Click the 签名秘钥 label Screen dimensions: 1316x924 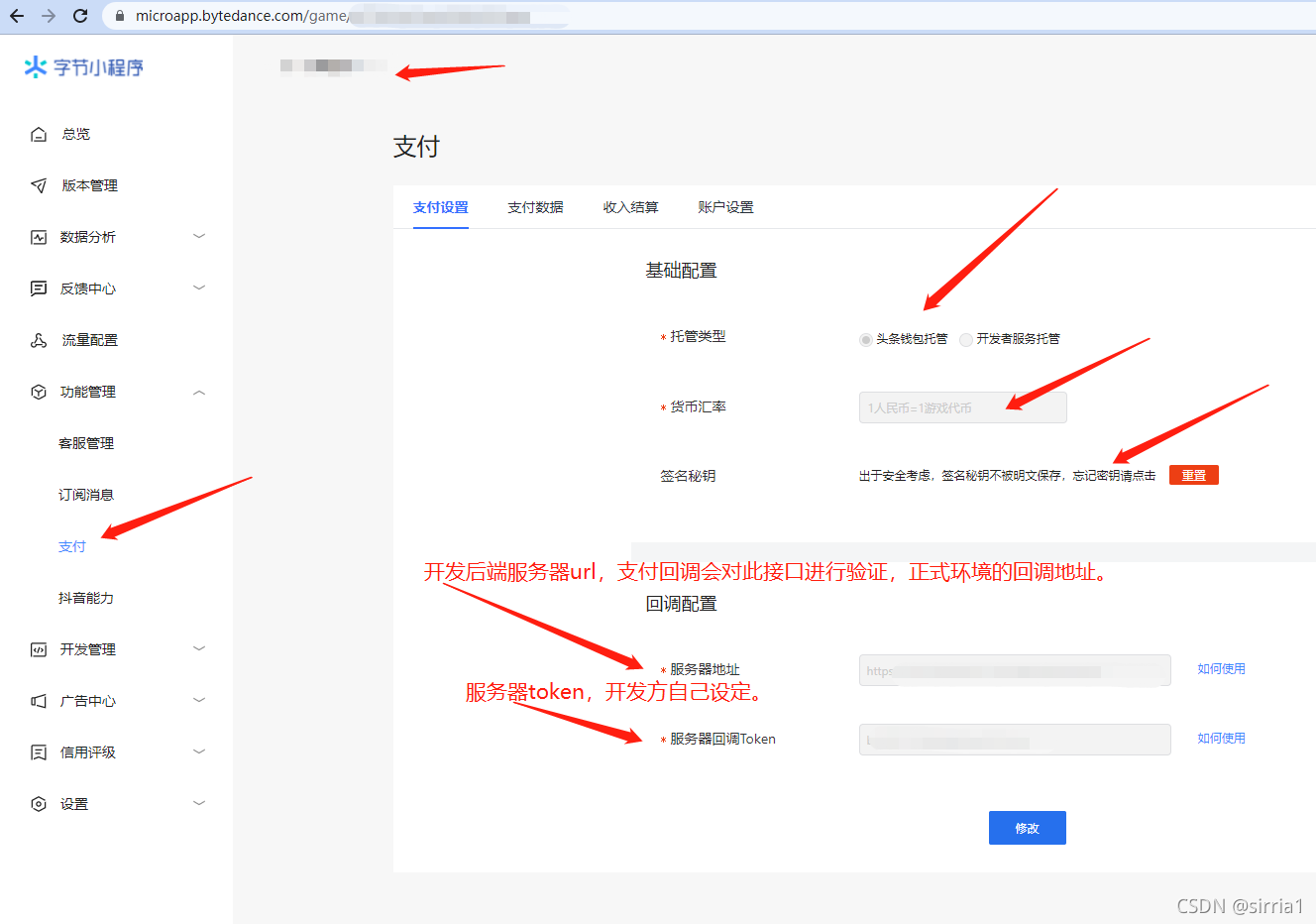click(688, 476)
